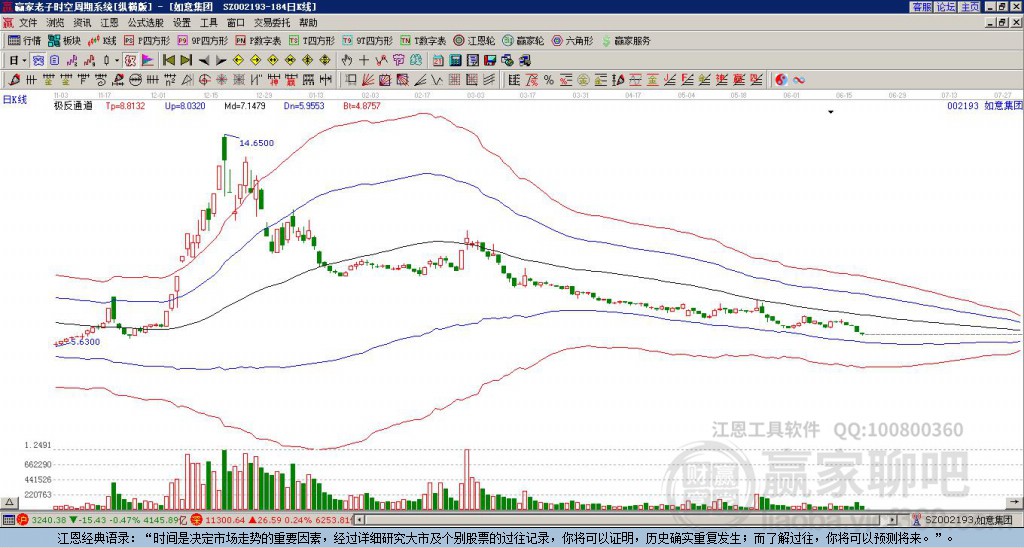Click the 沪 Shanghai index status icon
This screenshot has height=548, width=1024.
(23, 520)
